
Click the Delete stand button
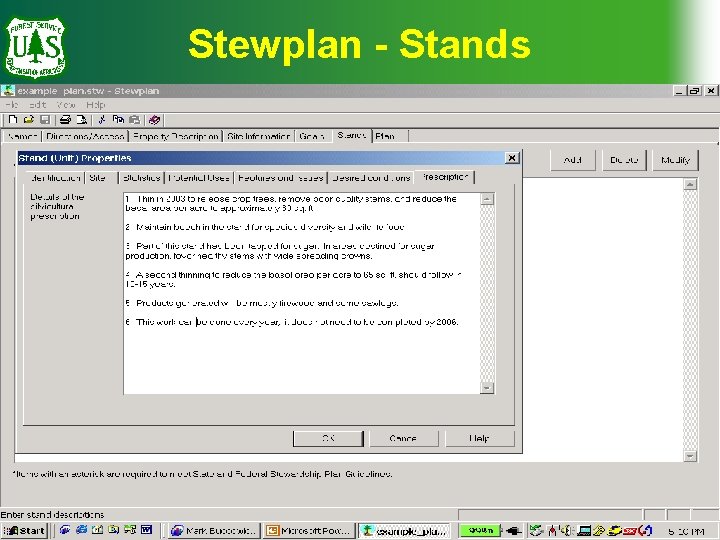point(624,160)
